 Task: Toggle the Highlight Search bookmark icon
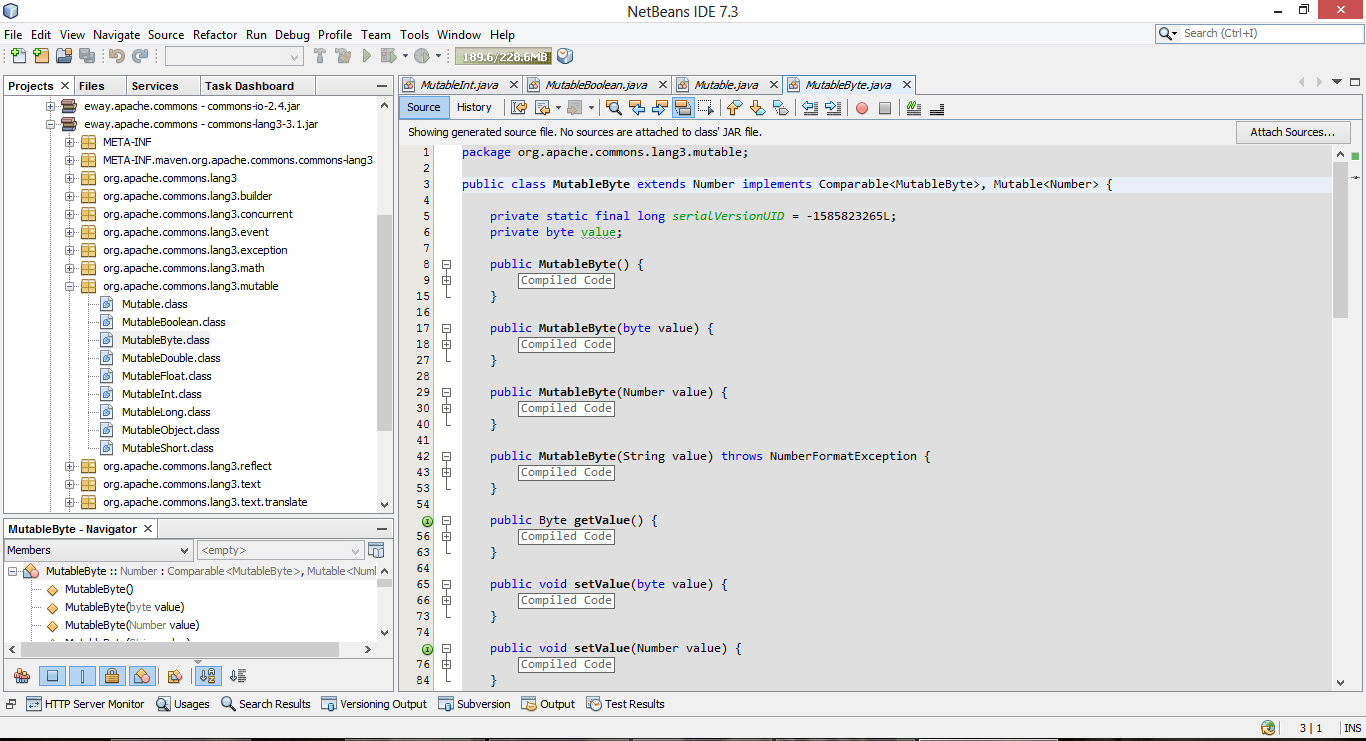click(x=683, y=107)
